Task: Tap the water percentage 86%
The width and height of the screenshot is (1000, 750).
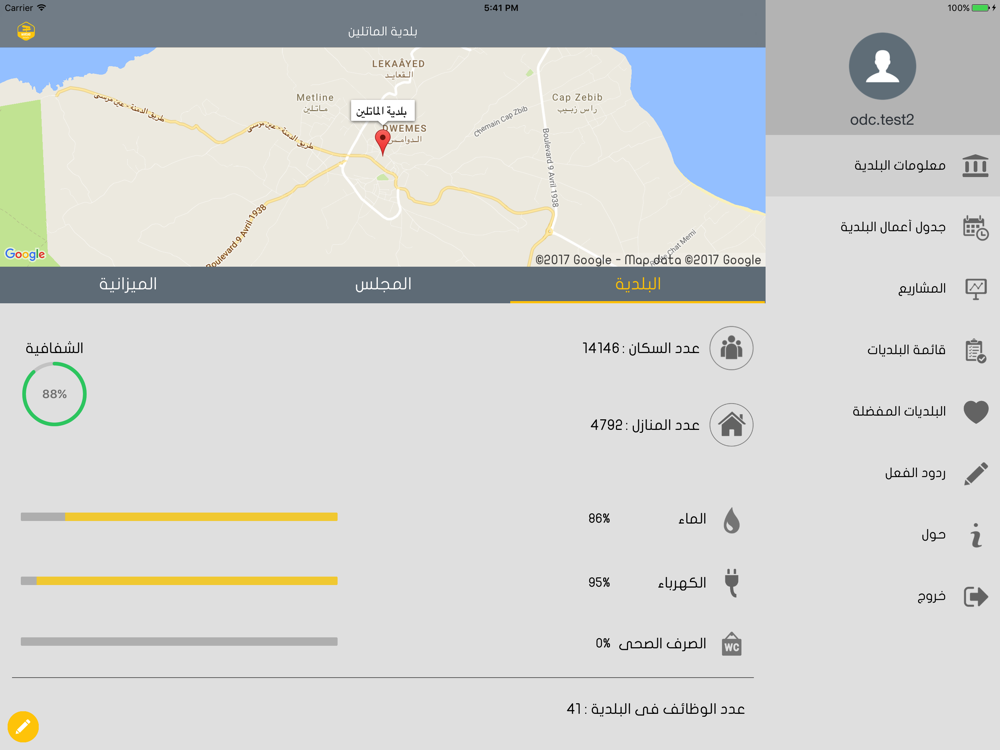Action: pyautogui.click(x=599, y=518)
